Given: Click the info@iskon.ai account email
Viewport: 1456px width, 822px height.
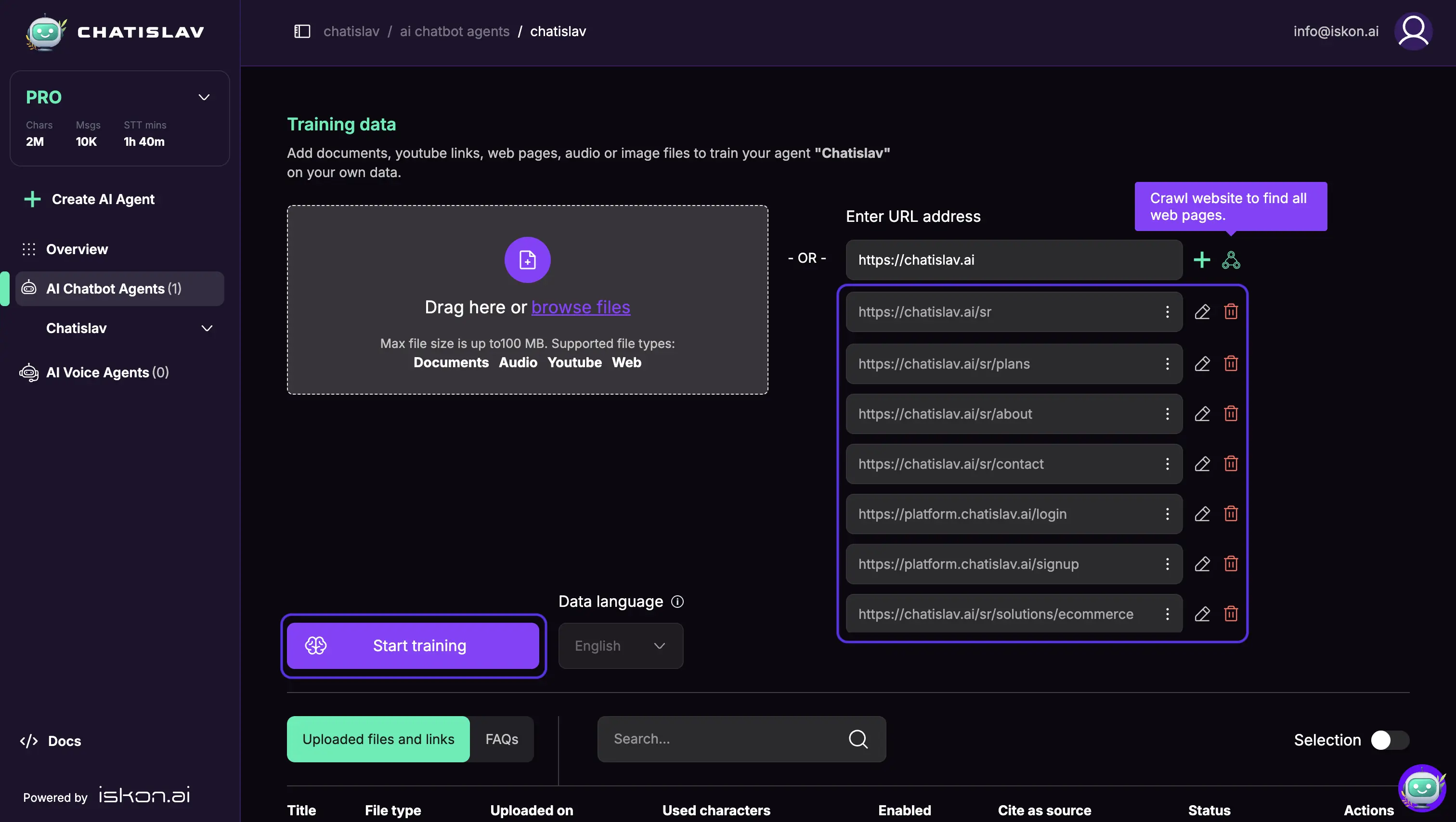Looking at the screenshot, I should click(1336, 31).
